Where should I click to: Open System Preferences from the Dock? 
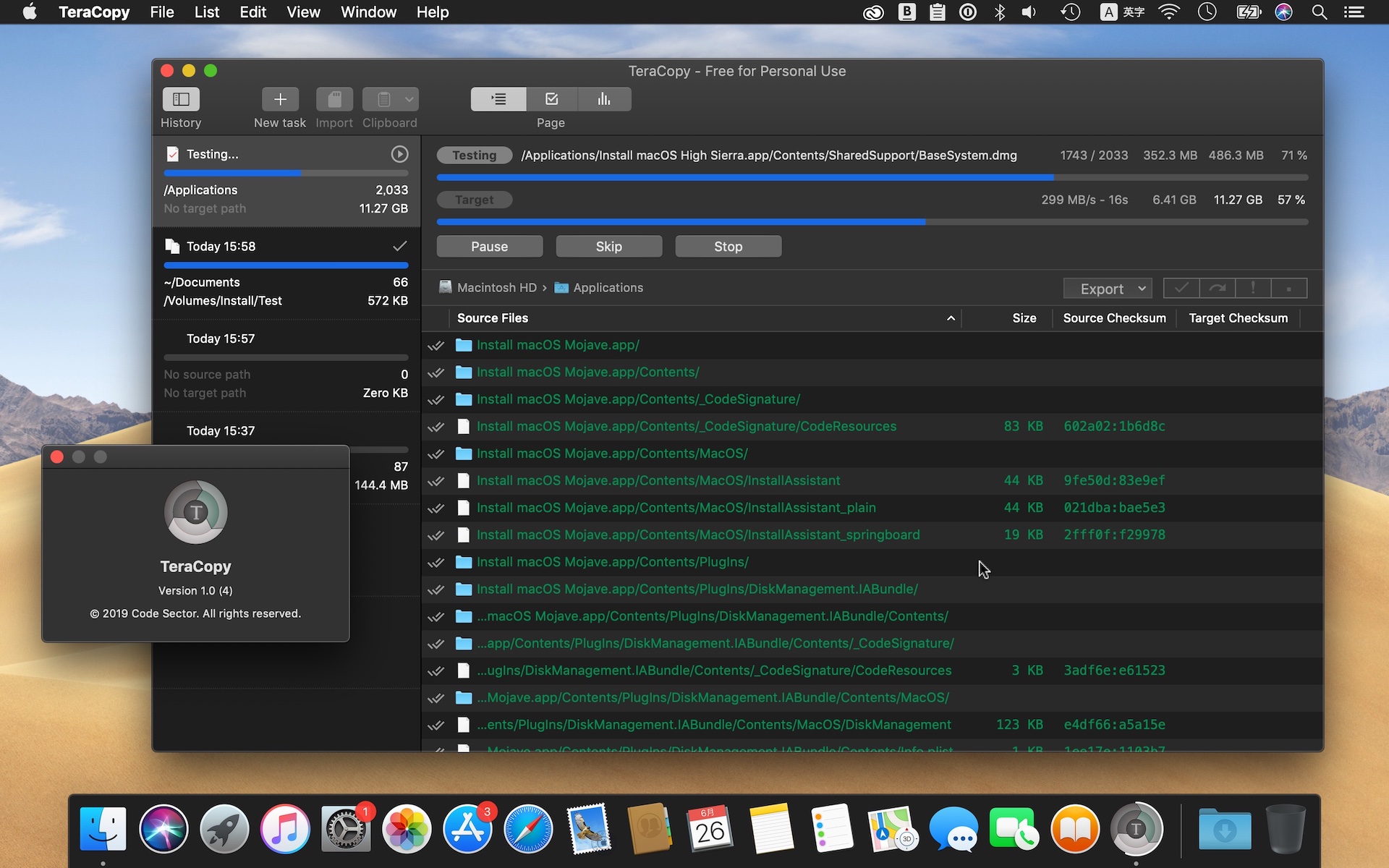[346, 829]
